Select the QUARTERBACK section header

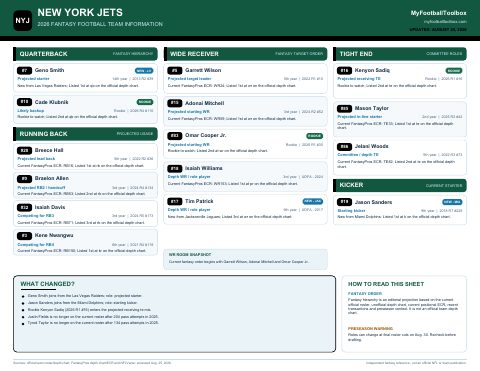[85, 54]
